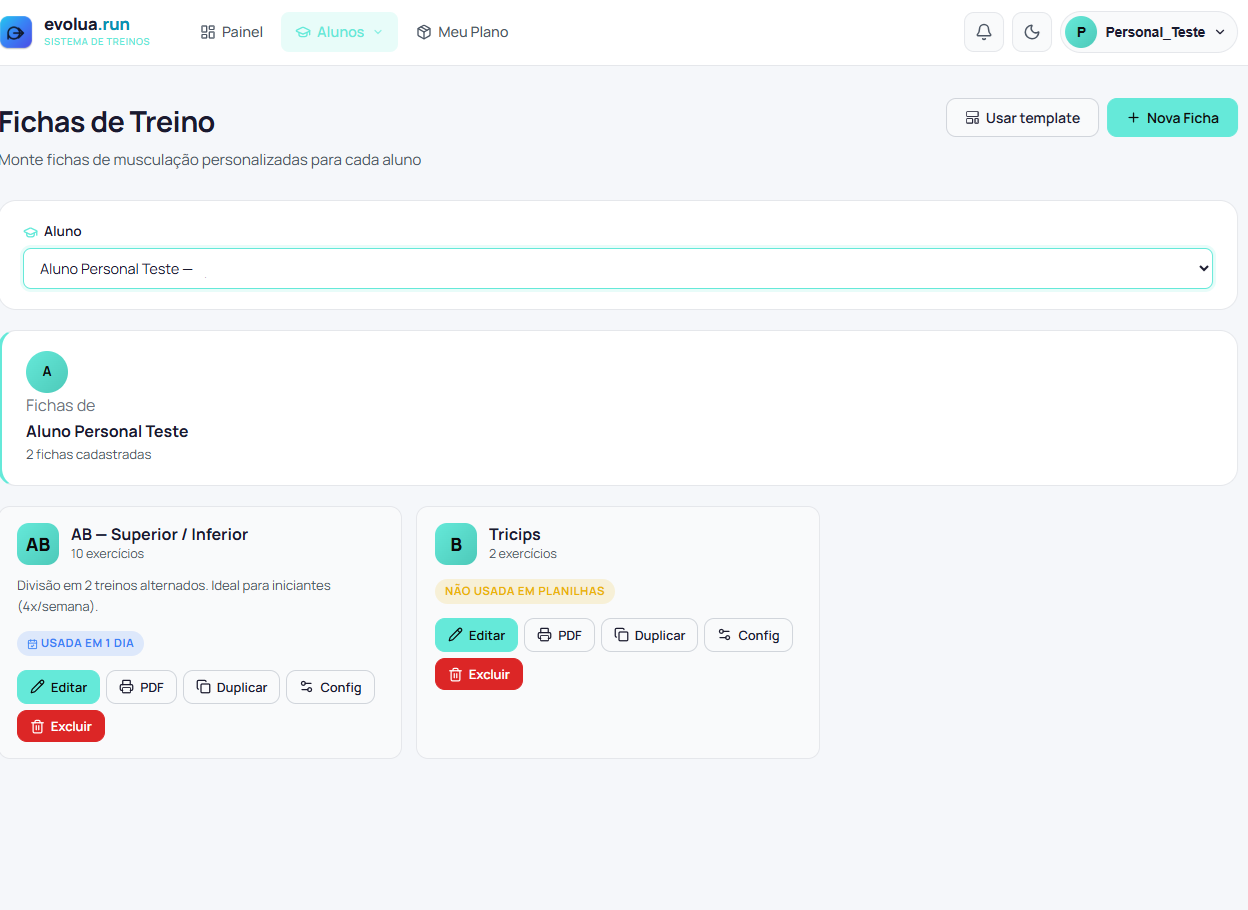Click the B badge on Tricips card
This screenshot has height=910, width=1248.
coord(456,544)
